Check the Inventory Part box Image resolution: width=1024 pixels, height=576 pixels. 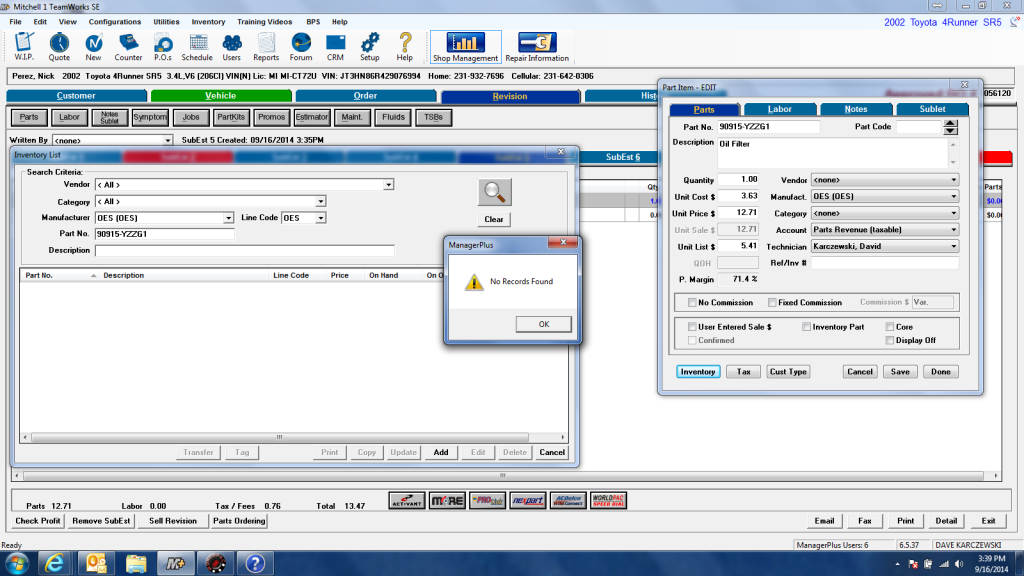(x=807, y=327)
